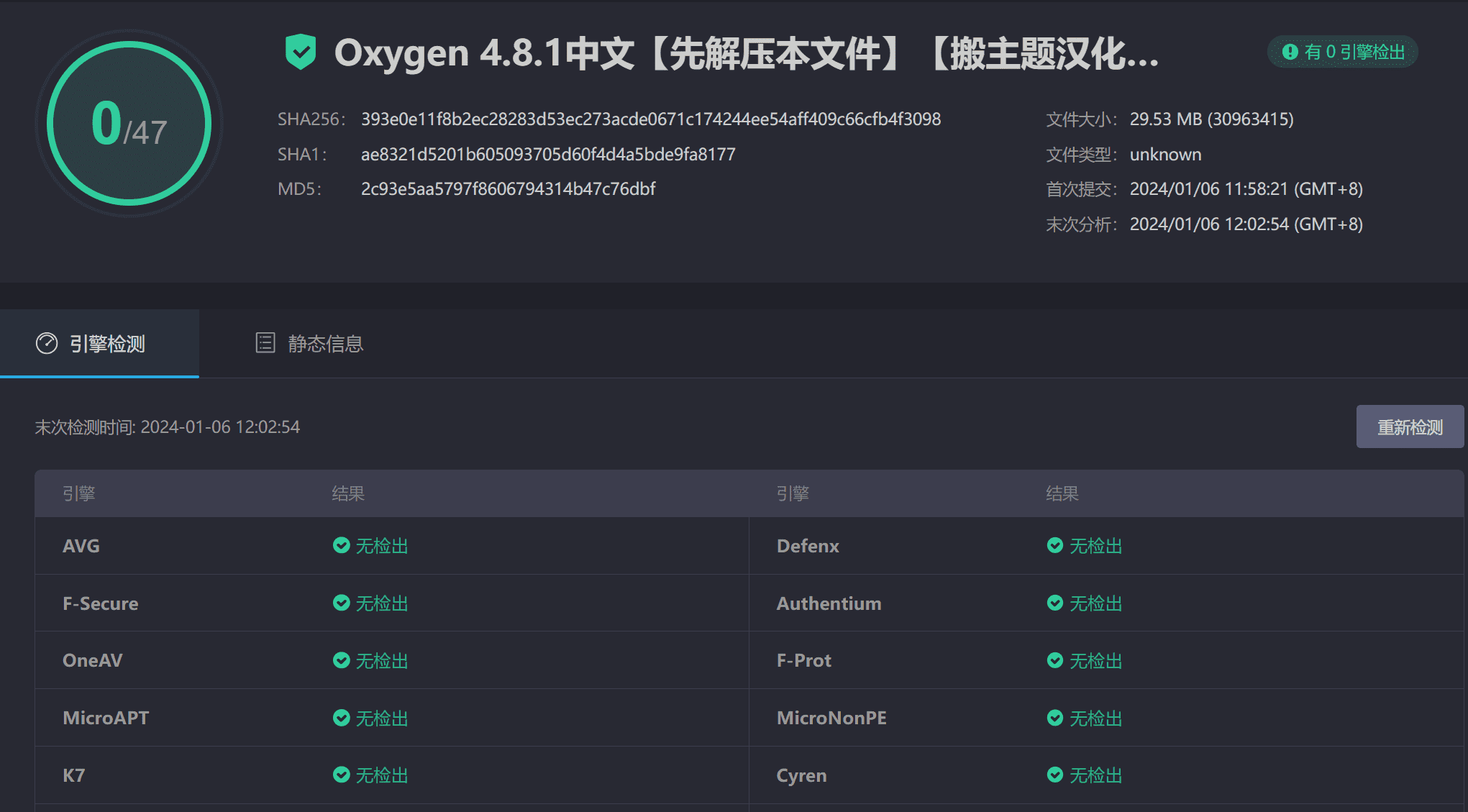1468x812 pixels.
Task: Select the SHA1 hash value
Action: point(548,154)
